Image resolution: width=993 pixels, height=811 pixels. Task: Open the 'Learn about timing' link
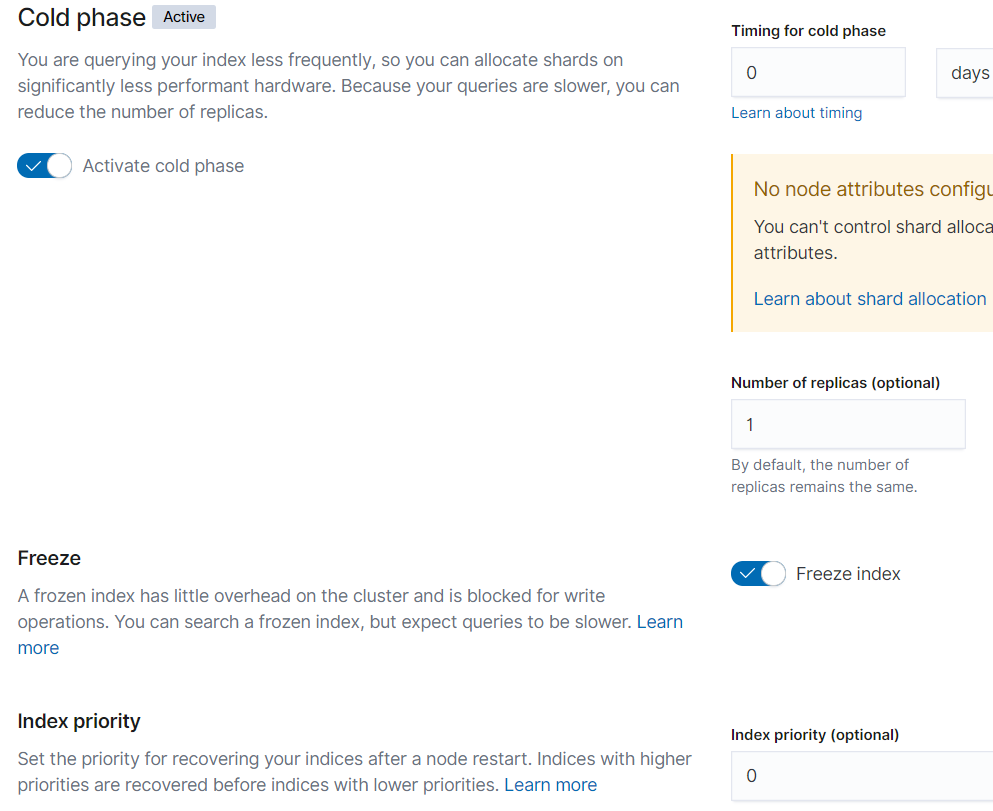[796, 113]
